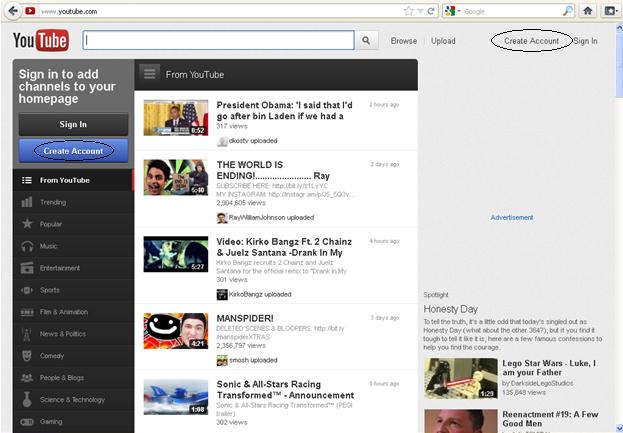Open the bookmarks toolbar button at far right
Screen dimensions: 623x433
pos(611,11)
